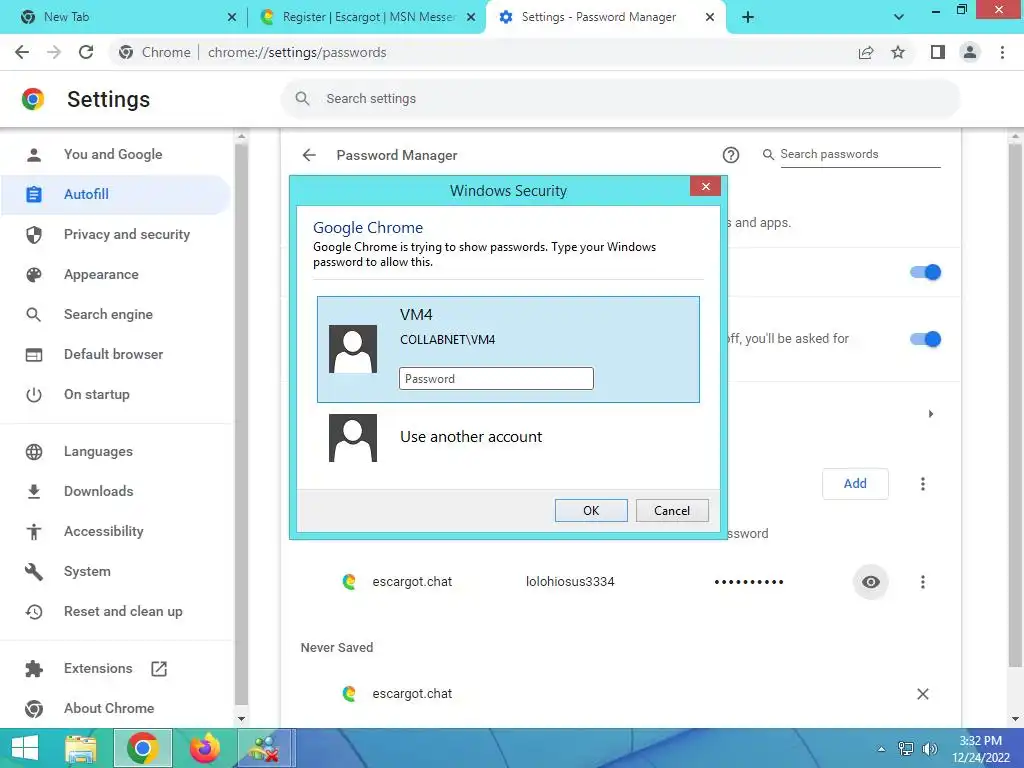Open Default browser settings
The width and height of the screenshot is (1024, 768).
(x=116, y=355)
